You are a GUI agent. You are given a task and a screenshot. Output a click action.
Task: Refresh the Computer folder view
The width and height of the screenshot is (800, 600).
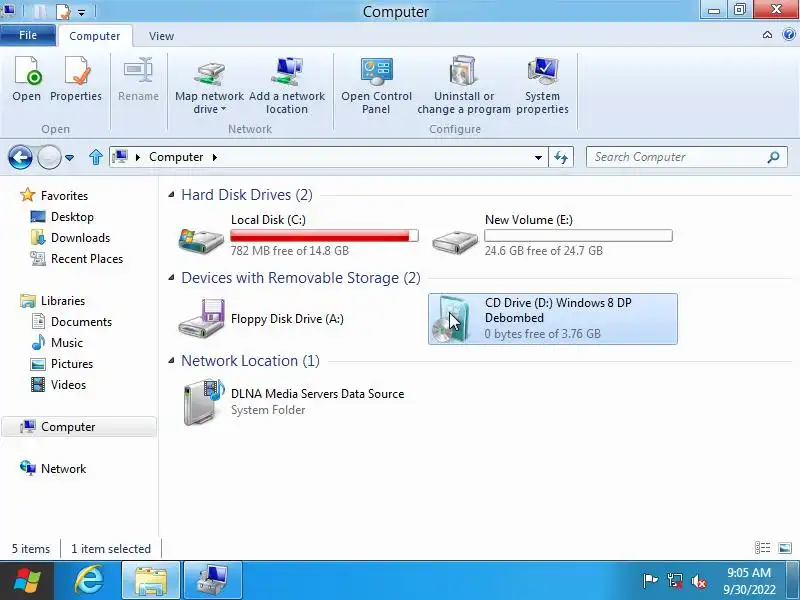click(x=561, y=157)
